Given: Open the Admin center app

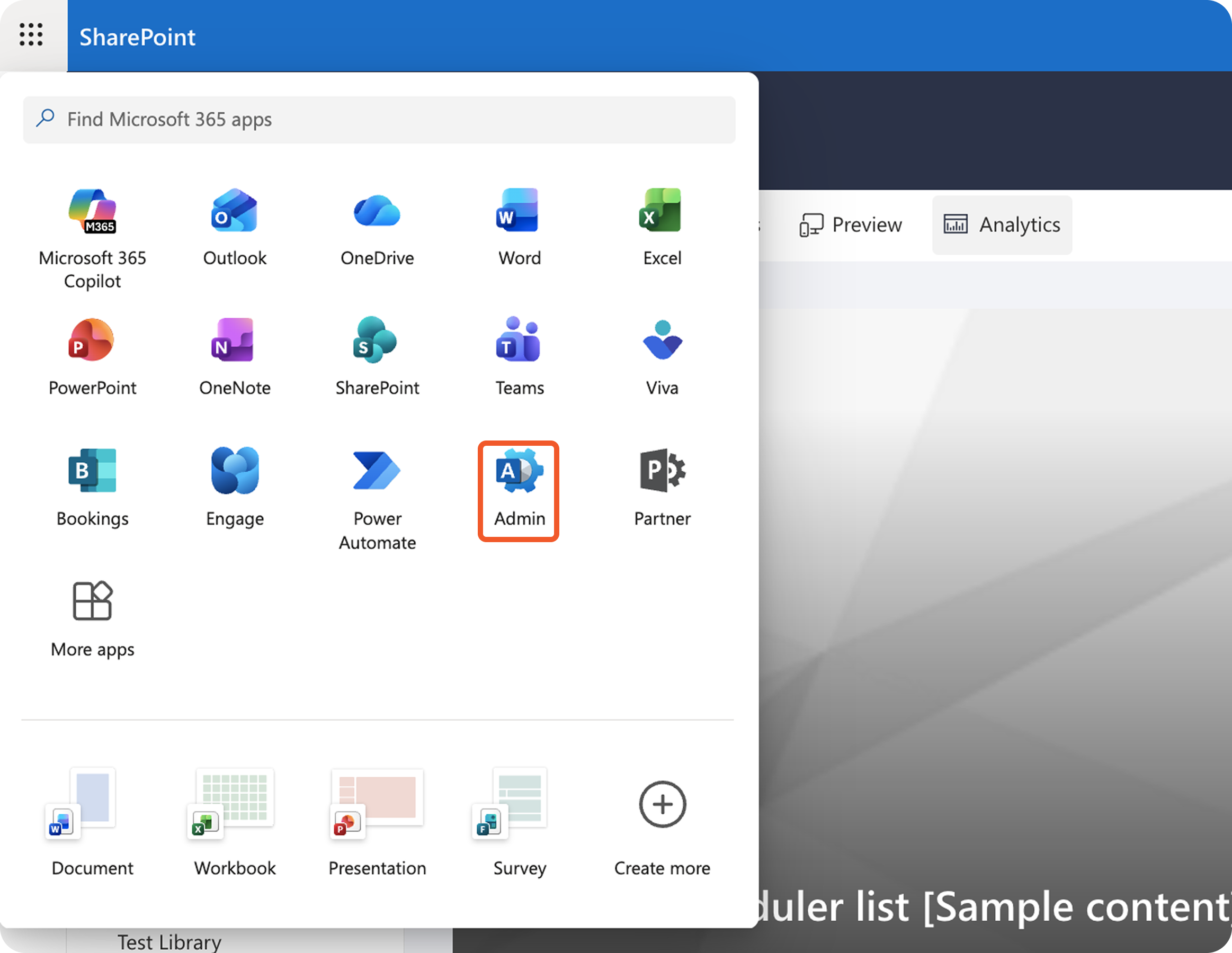Looking at the screenshot, I should 519,491.
